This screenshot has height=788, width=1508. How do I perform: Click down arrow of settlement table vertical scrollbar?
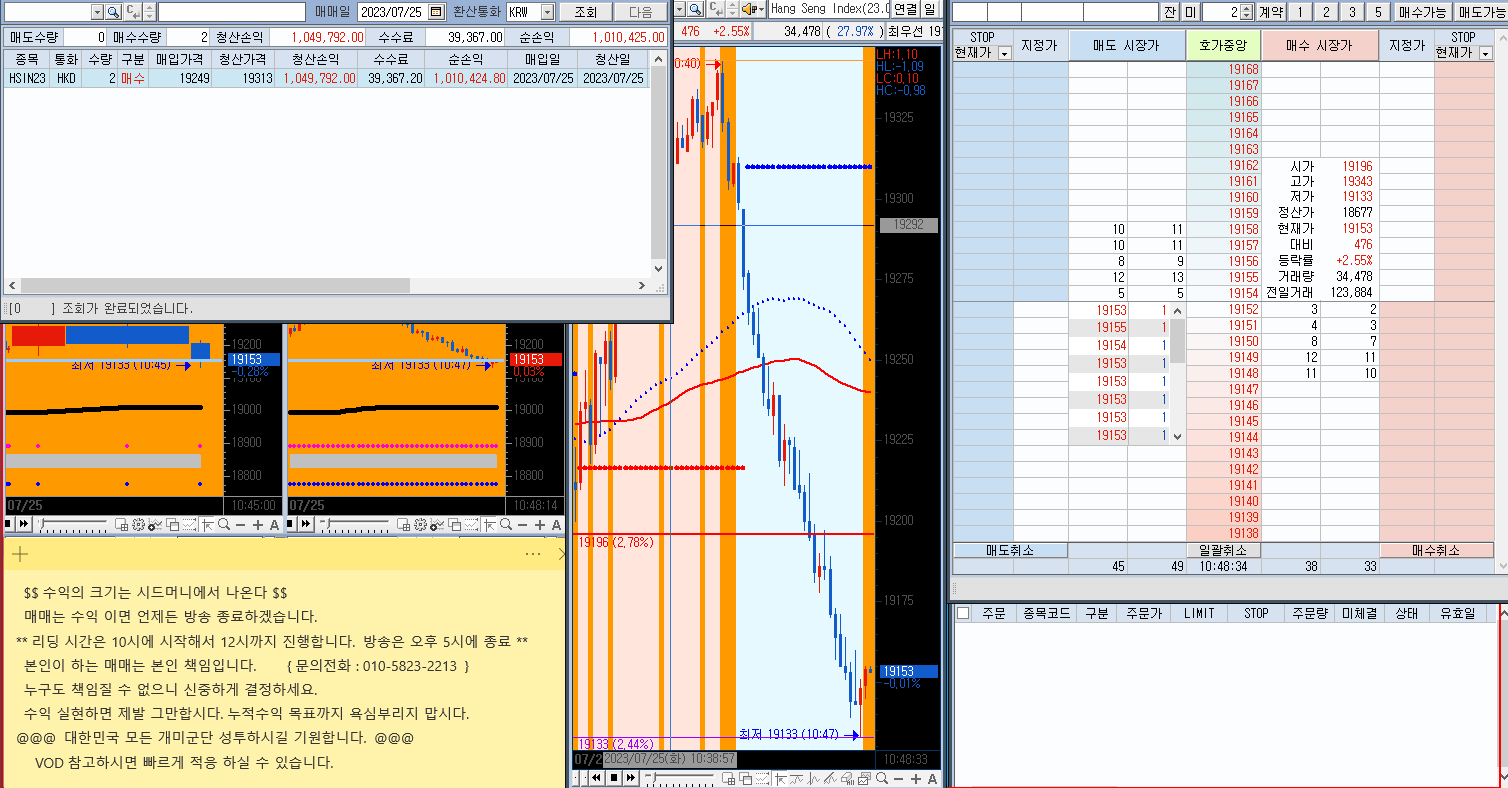coord(658,269)
